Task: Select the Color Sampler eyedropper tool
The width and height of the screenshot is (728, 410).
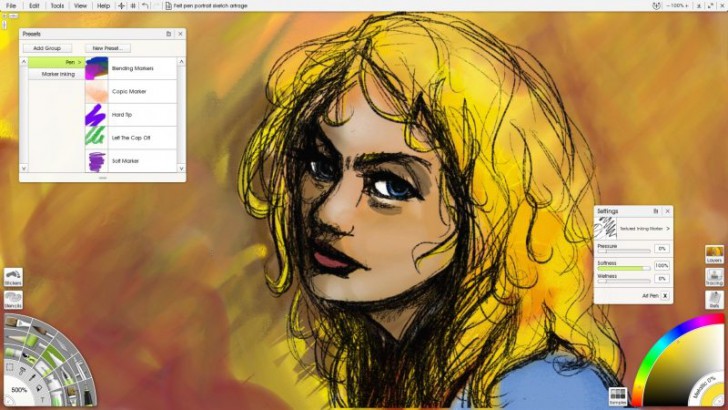Action: coord(32,378)
